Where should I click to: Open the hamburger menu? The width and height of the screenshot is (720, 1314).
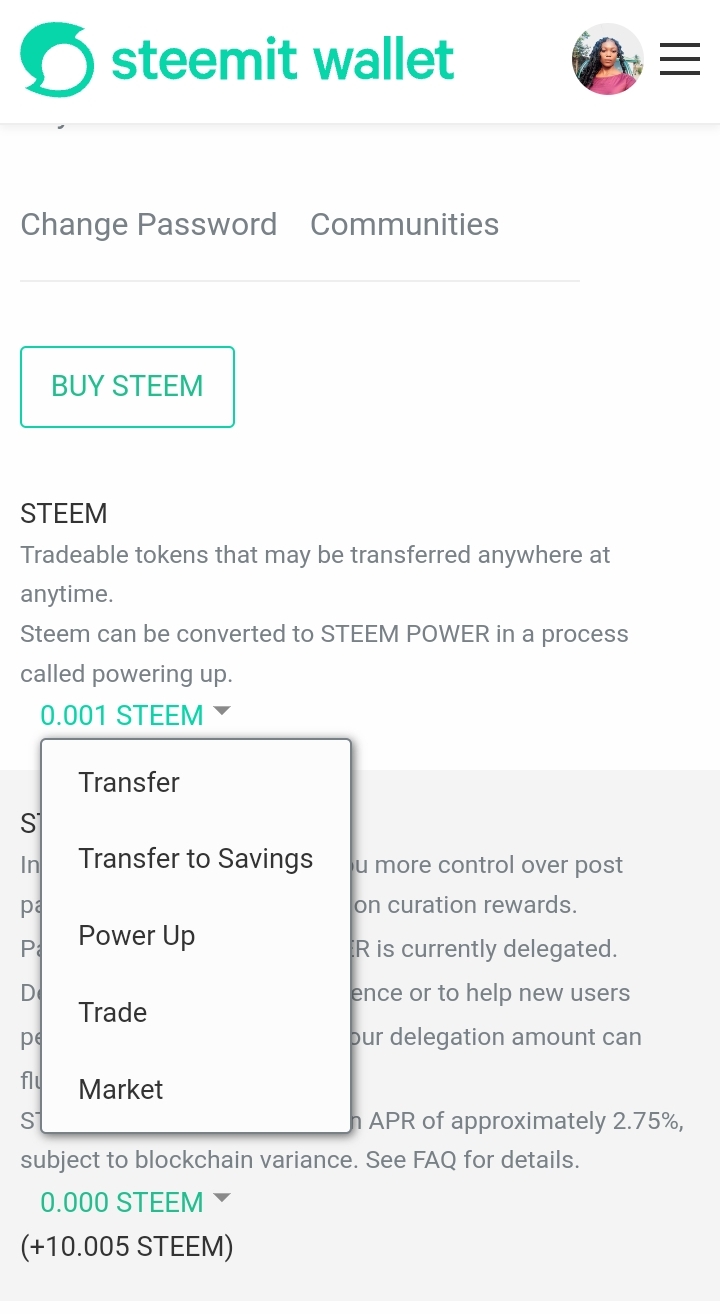pyautogui.click(x=680, y=59)
